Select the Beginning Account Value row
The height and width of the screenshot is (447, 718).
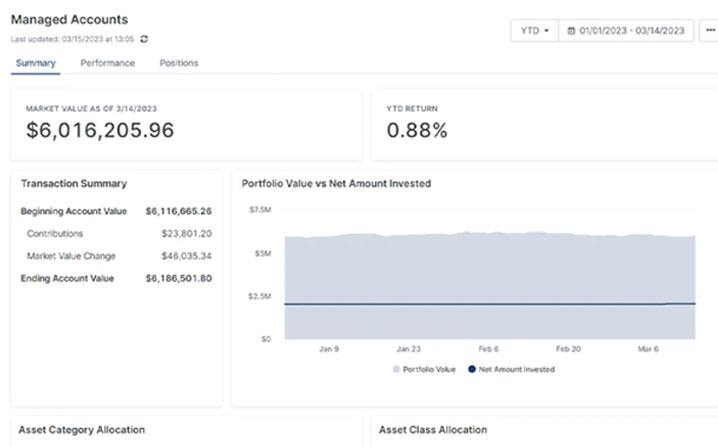click(116, 211)
